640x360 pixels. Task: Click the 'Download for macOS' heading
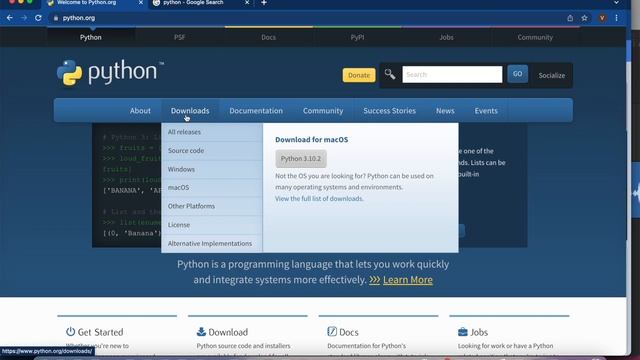311,140
